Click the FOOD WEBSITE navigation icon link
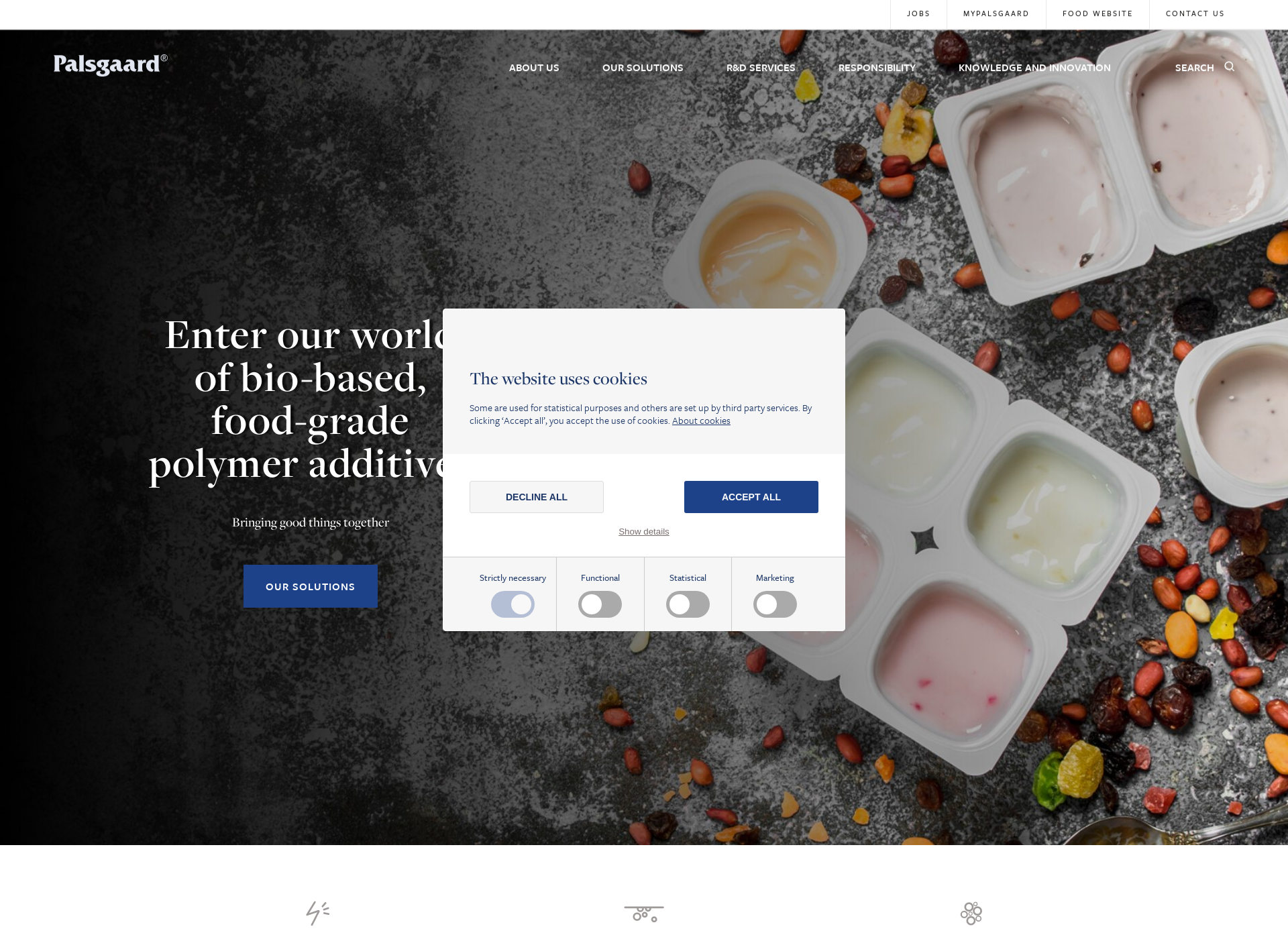Viewport: 1288px width, 939px height. [x=1097, y=14]
